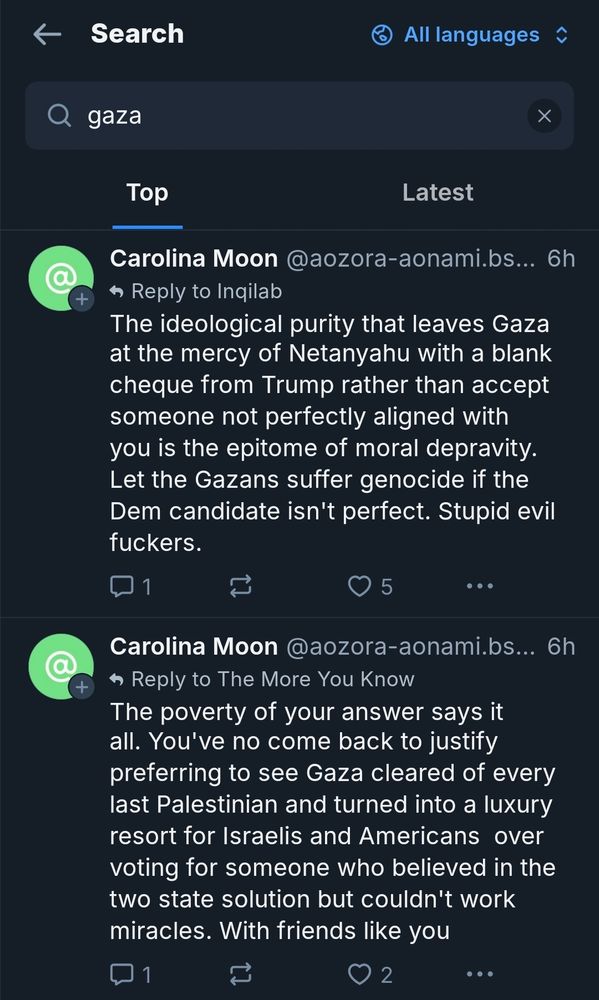Reply to the second Carolina Moon post
The image size is (599, 1000).
pos(131,974)
